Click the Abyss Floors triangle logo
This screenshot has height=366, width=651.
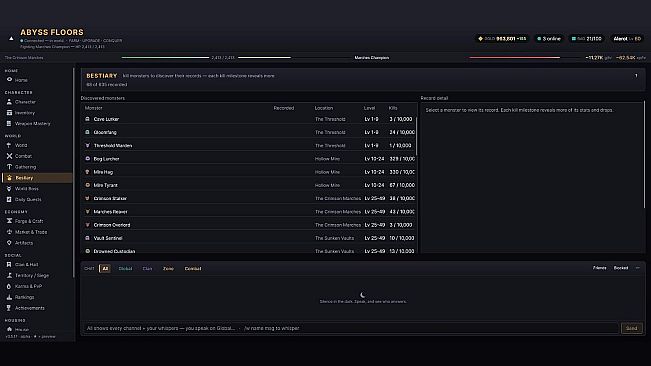[11, 39]
